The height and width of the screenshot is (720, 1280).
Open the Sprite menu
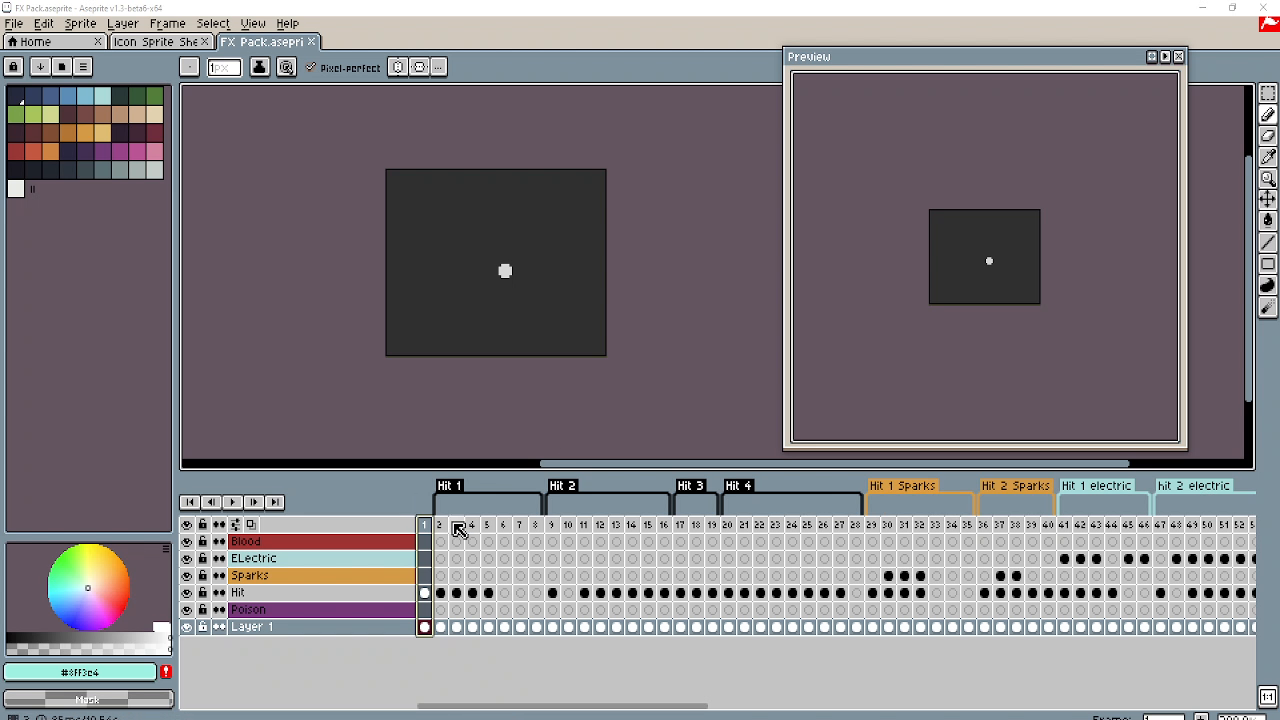click(x=81, y=23)
